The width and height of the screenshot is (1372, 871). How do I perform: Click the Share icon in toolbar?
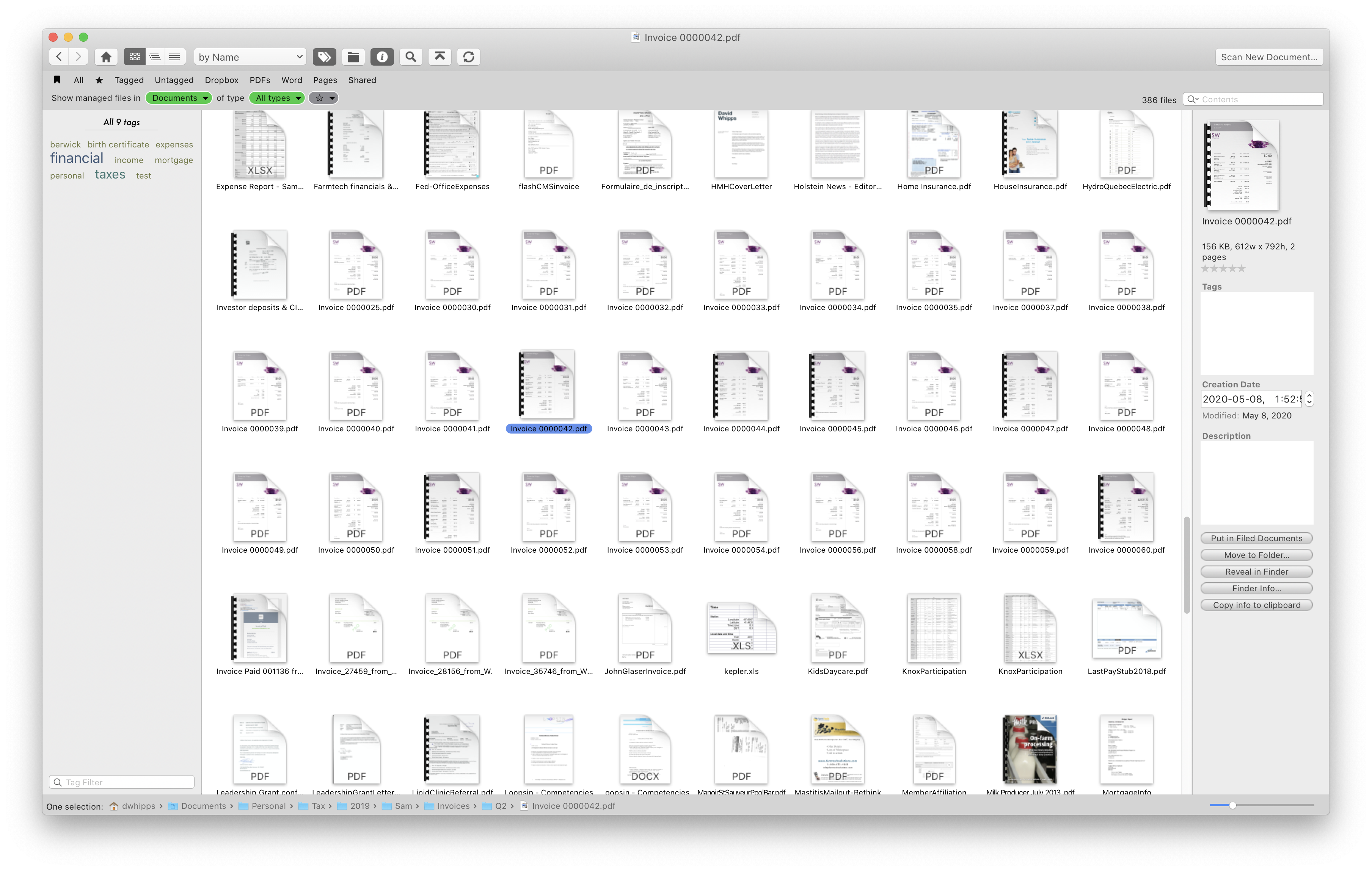[x=439, y=57]
